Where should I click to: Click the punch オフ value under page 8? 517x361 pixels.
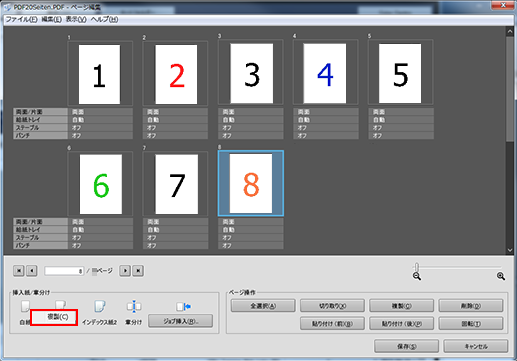coord(251,245)
